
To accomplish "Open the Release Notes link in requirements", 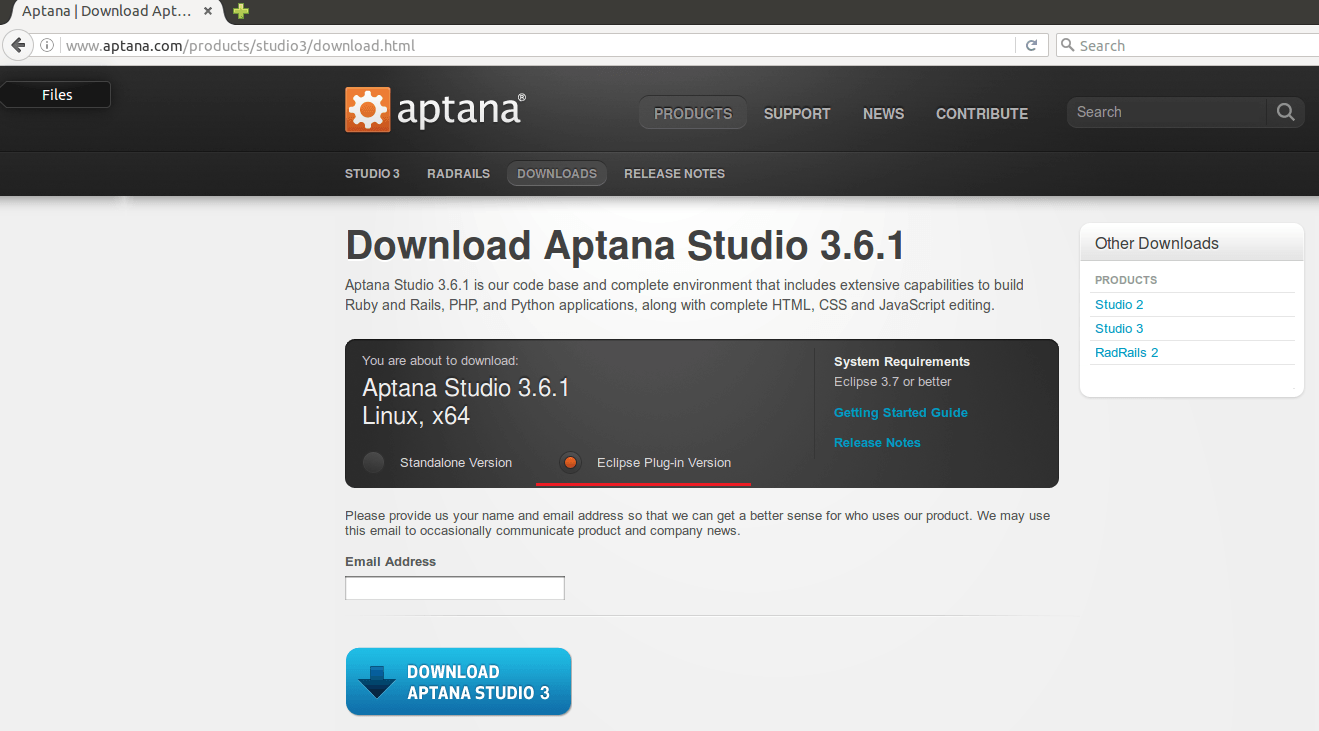I will point(877,443).
